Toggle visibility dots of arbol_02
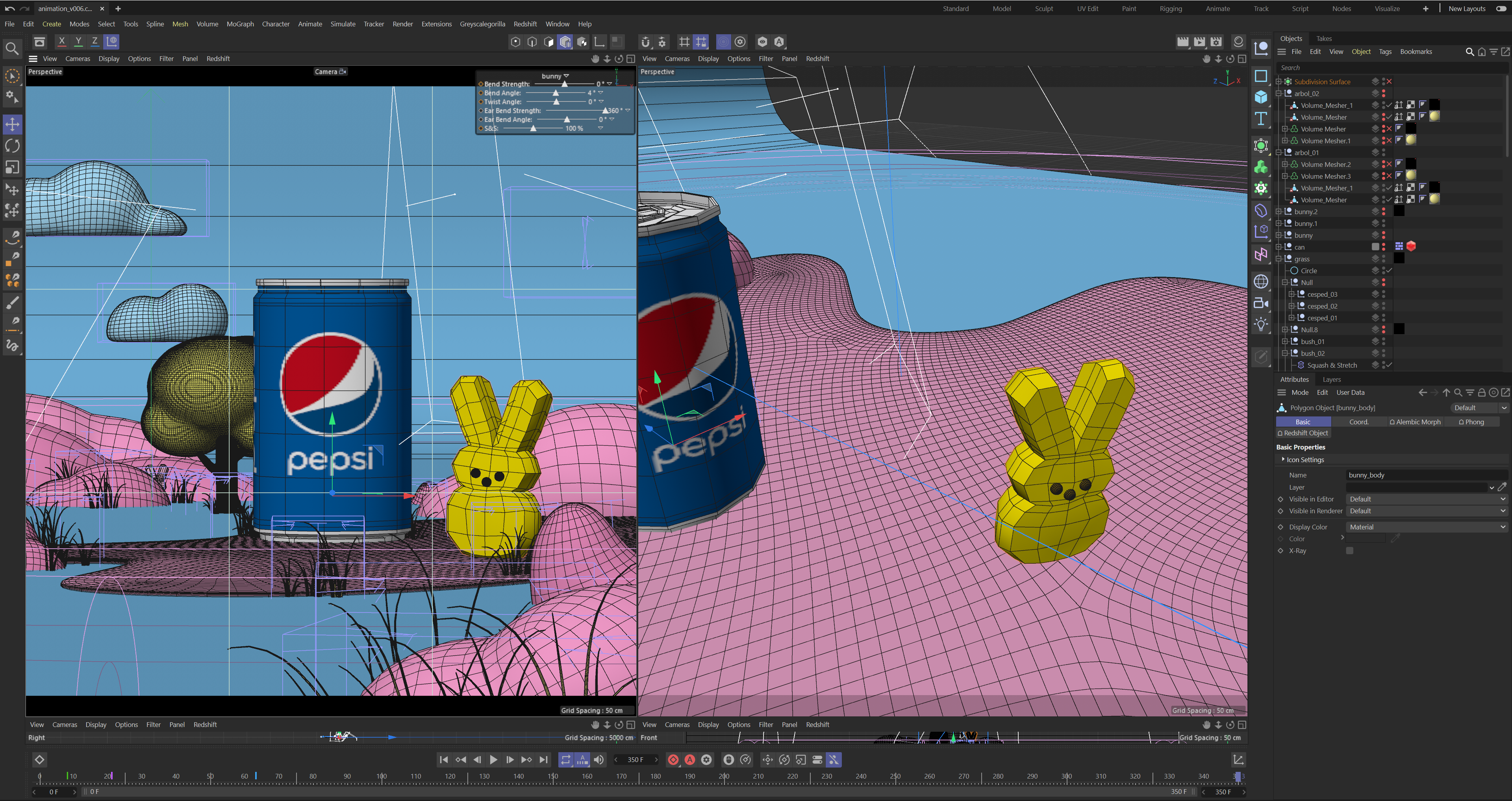The height and width of the screenshot is (801, 1512). tap(1384, 93)
